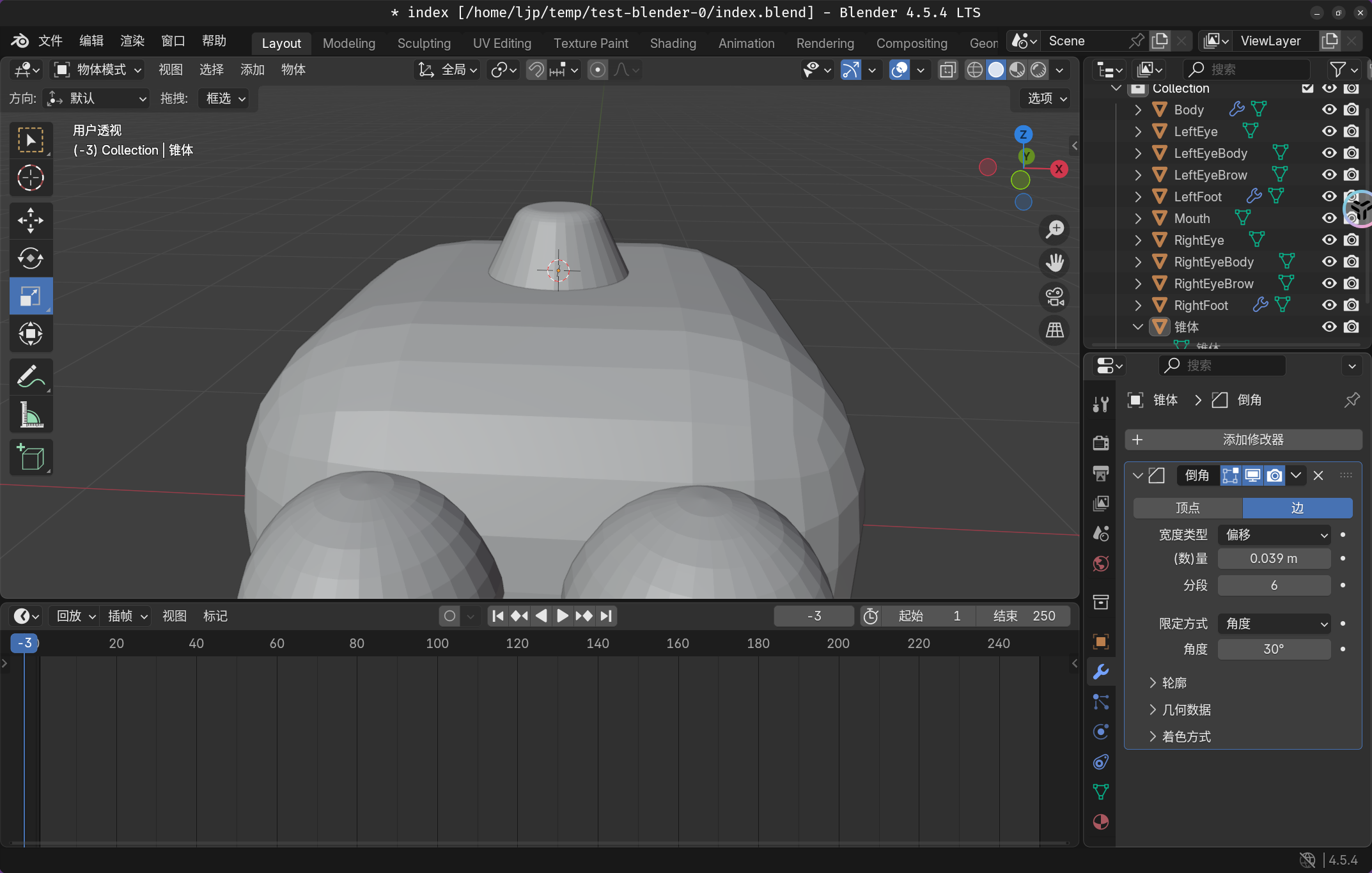Select the Rotate tool
Screen dimensions: 1372x873
point(30,259)
